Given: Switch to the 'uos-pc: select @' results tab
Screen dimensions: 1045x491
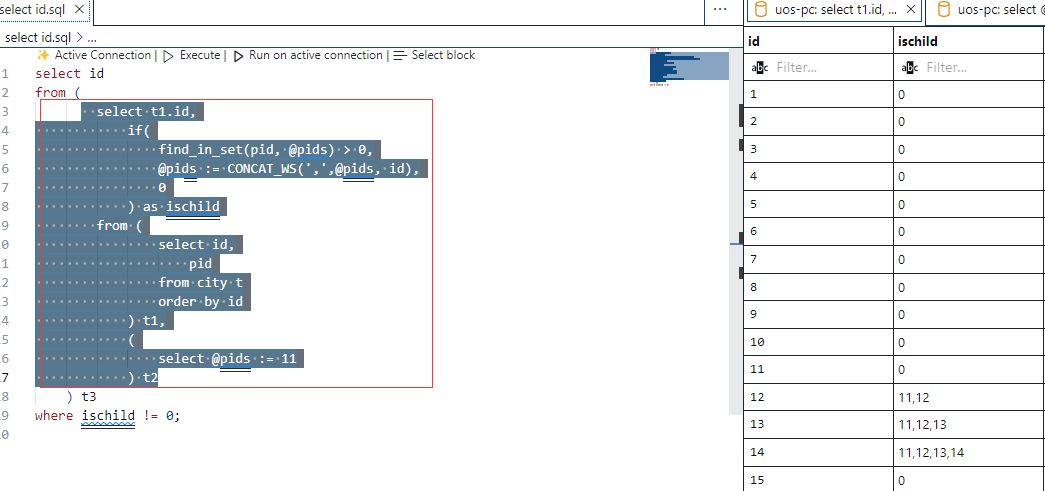Looking at the screenshot, I should 1000,10.
